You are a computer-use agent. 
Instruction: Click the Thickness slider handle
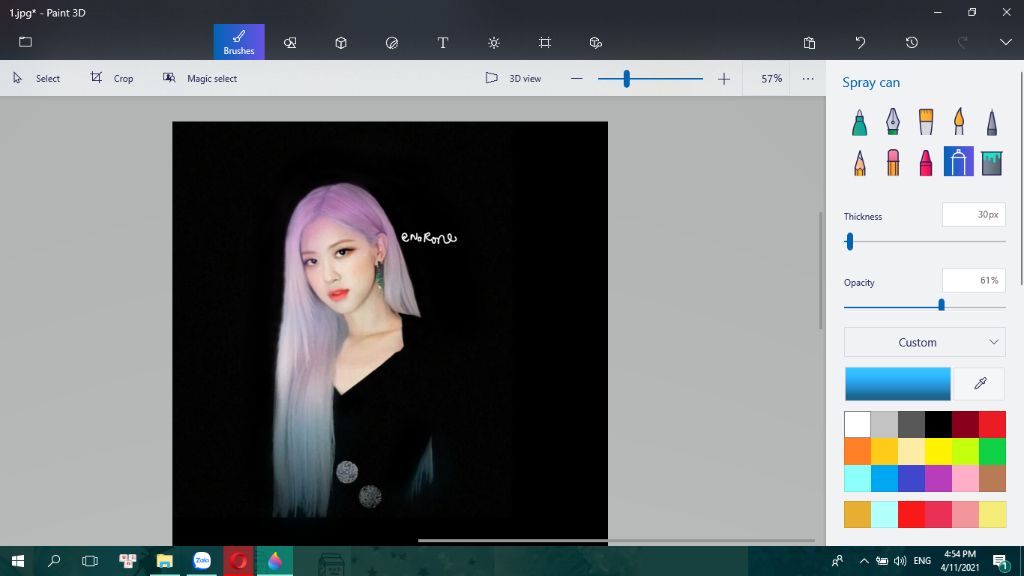click(x=850, y=242)
